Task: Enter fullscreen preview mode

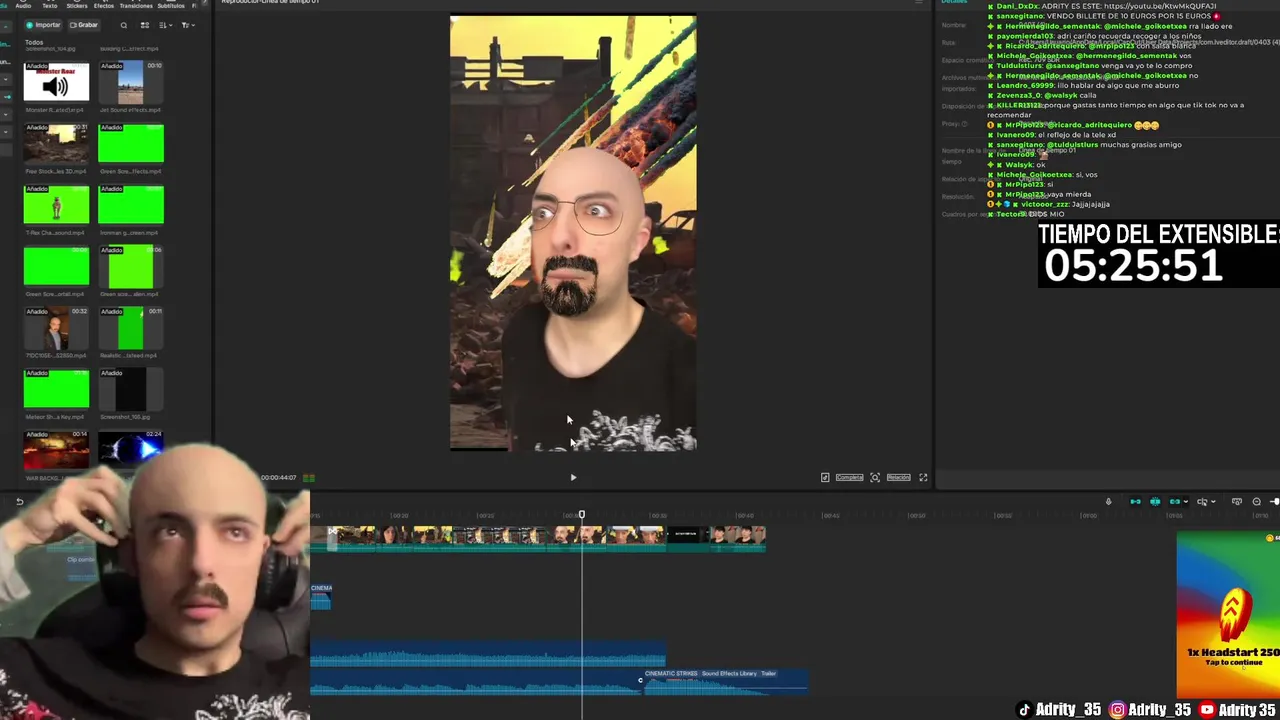Action: click(x=923, y=478)
